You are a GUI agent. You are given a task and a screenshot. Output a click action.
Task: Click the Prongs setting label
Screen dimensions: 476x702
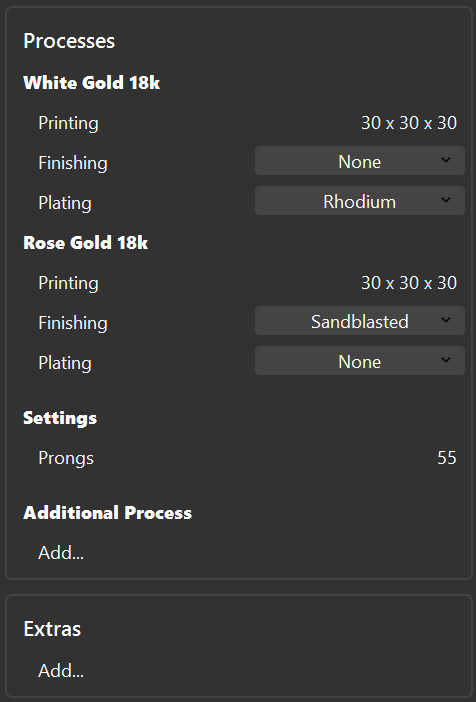66,458
